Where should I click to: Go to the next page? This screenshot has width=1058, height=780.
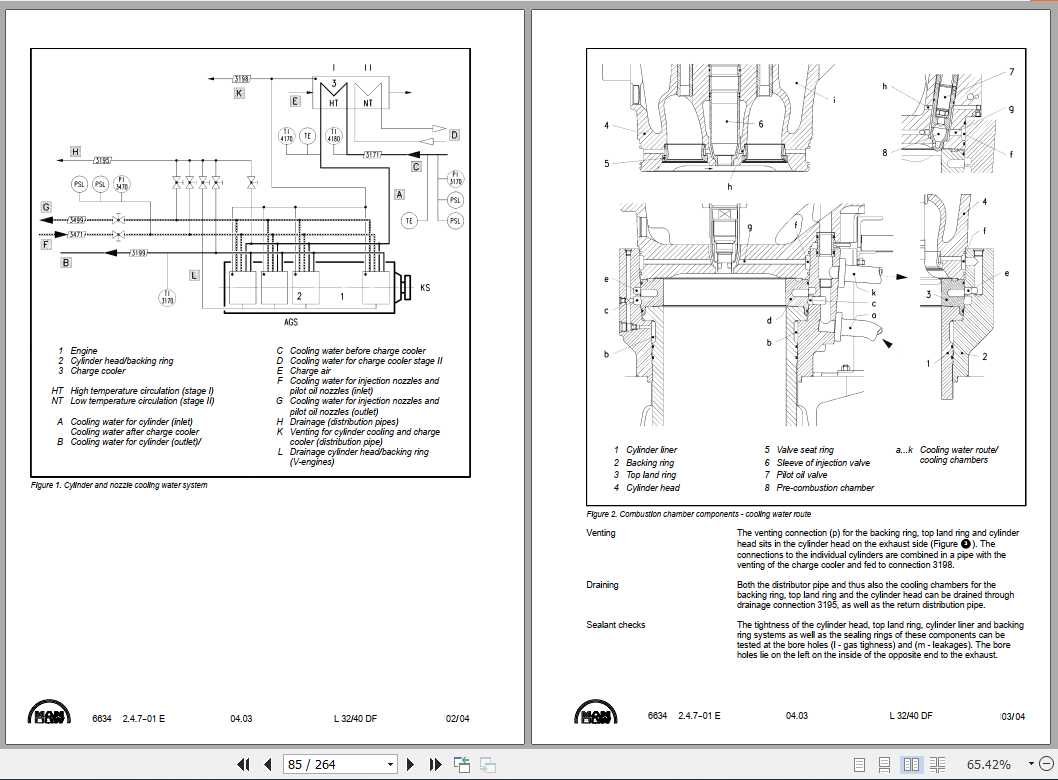[411, 763]
